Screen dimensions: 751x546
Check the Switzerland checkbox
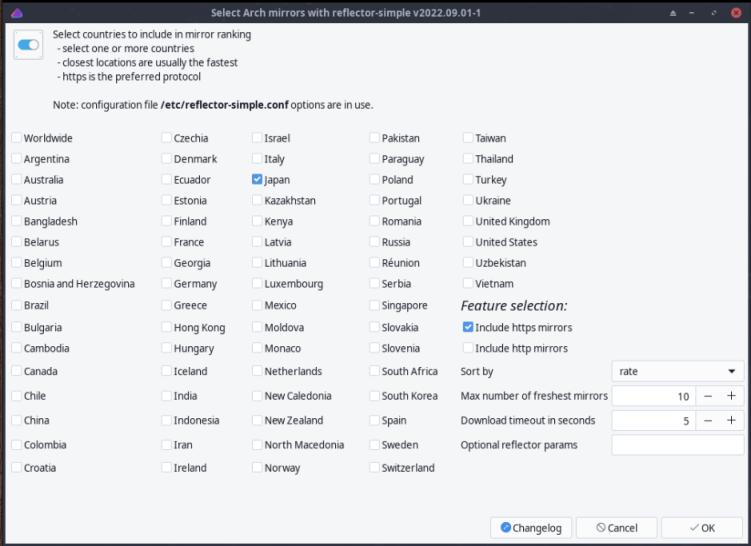[x=375, y=467]
